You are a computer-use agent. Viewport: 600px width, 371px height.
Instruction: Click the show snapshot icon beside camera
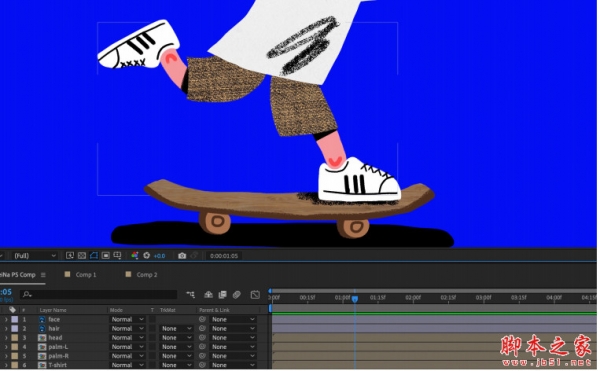pyautogui.click(x=194, y=256)
